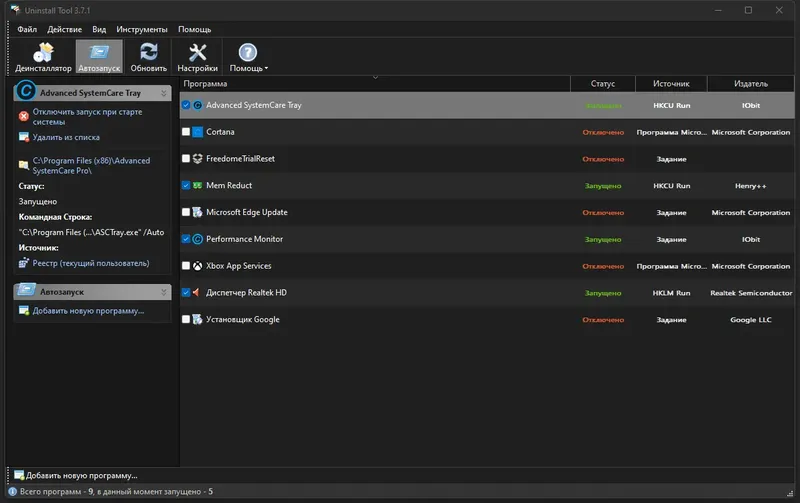Click Добавить новую программу in side panel
Screen dimensions: 800x503
tap(88, 311)
